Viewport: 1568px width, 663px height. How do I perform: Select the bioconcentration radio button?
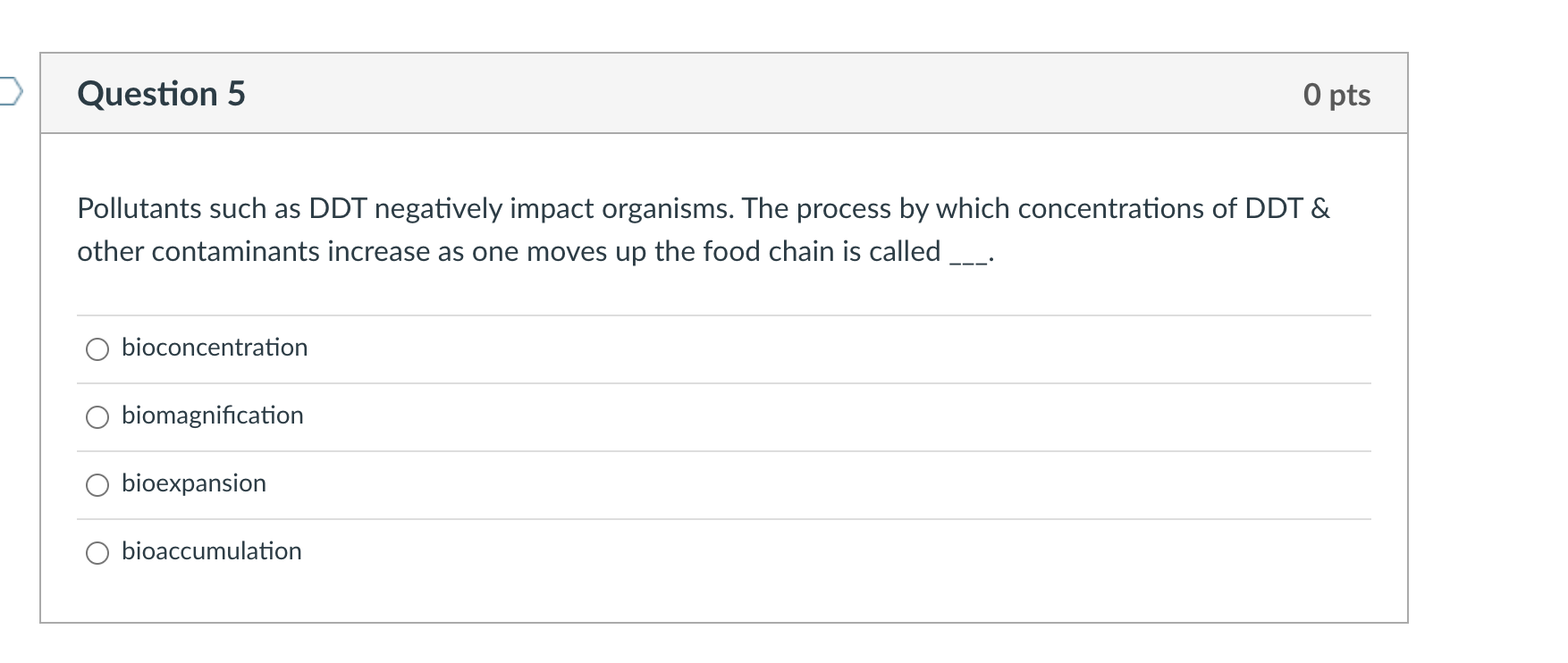click(x=97, y=348)
